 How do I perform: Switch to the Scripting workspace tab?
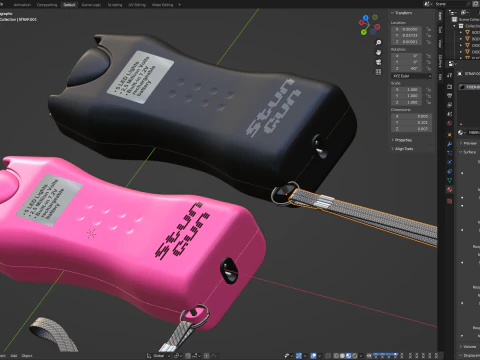click(115, 5)
